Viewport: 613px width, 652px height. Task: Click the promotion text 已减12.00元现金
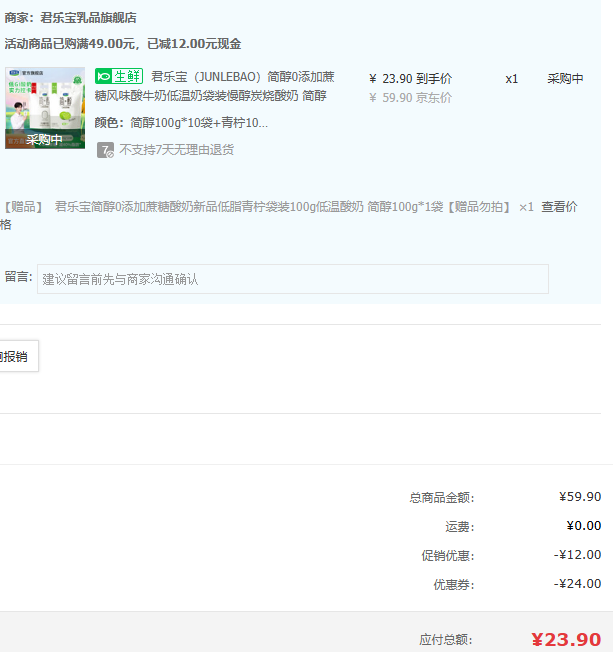(x=194, y=44)
